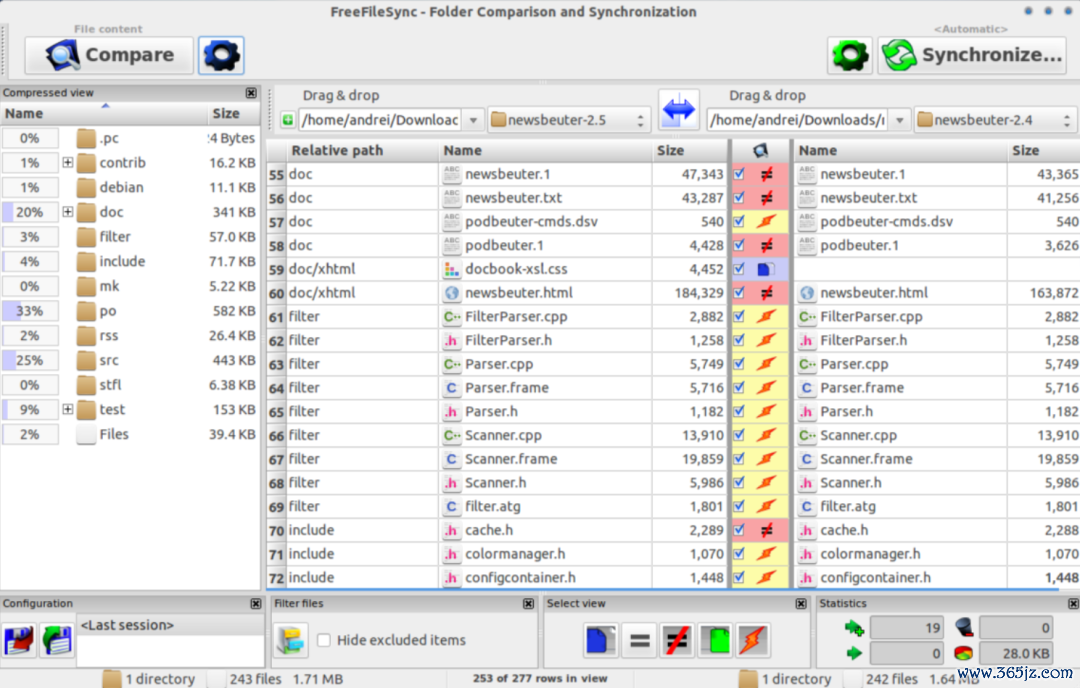Sort compressed view by Size header

click(x=233, y=114)
